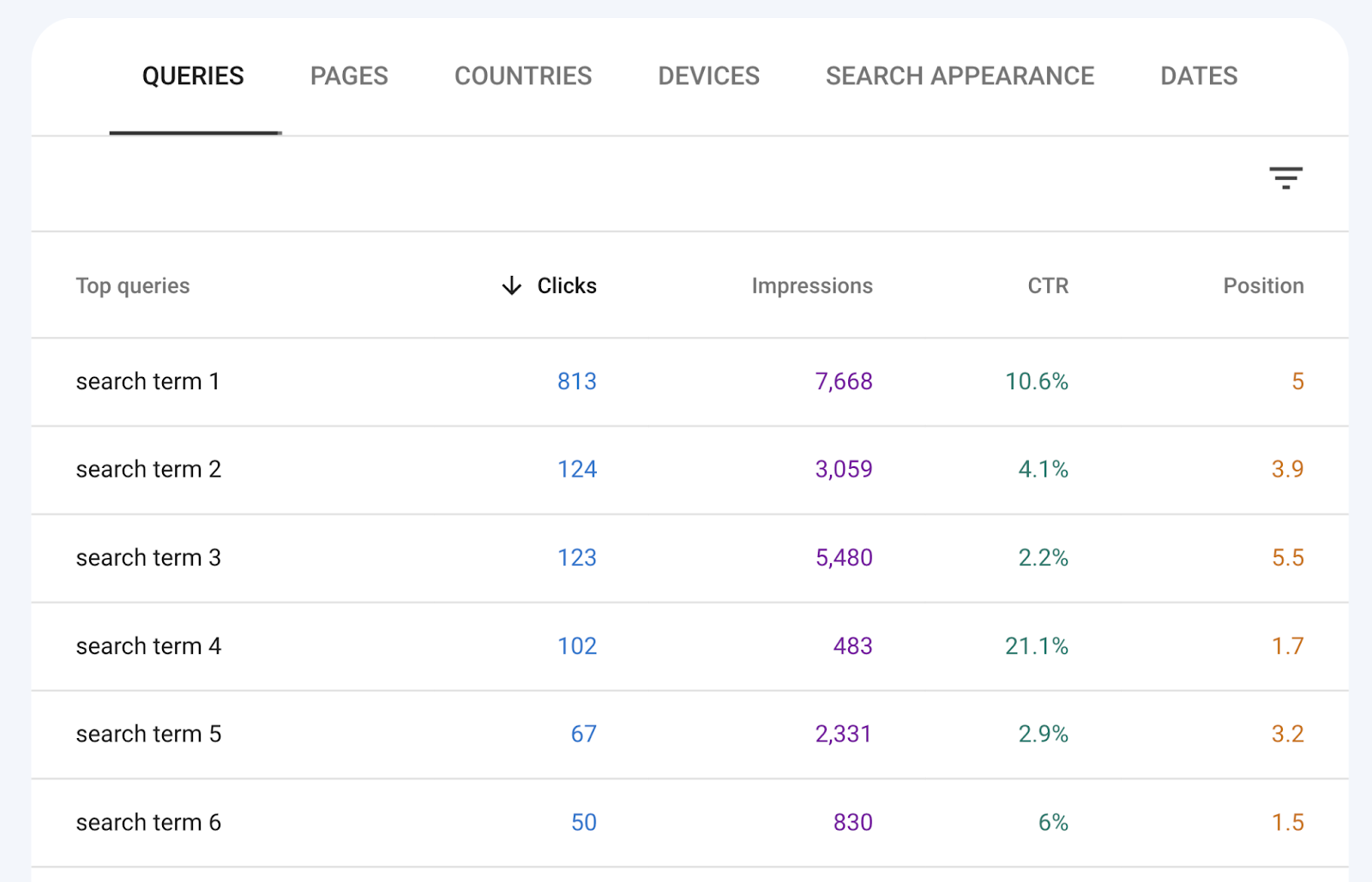This screenshot has width=1372, height=882.
Task: Select the QUERIES tab
Action: pos(194,75)
